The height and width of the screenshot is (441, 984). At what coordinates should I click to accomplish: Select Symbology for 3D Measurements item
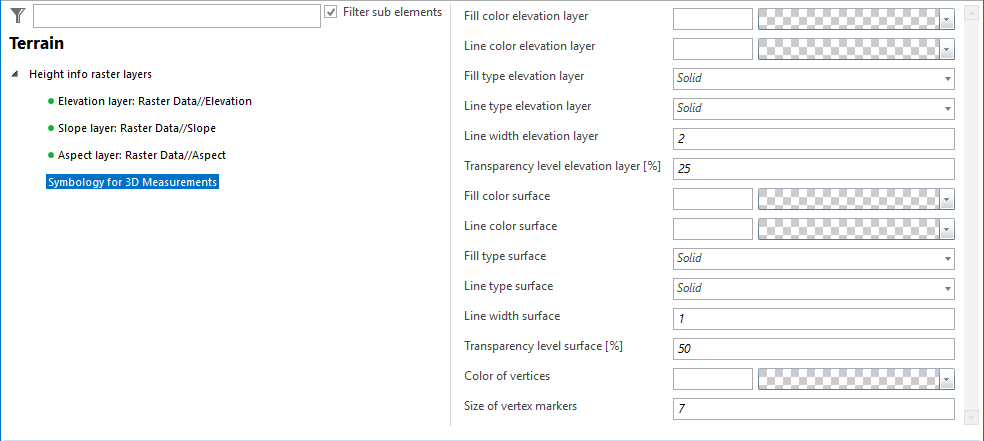pyautogui.click(x=132, y=182)
